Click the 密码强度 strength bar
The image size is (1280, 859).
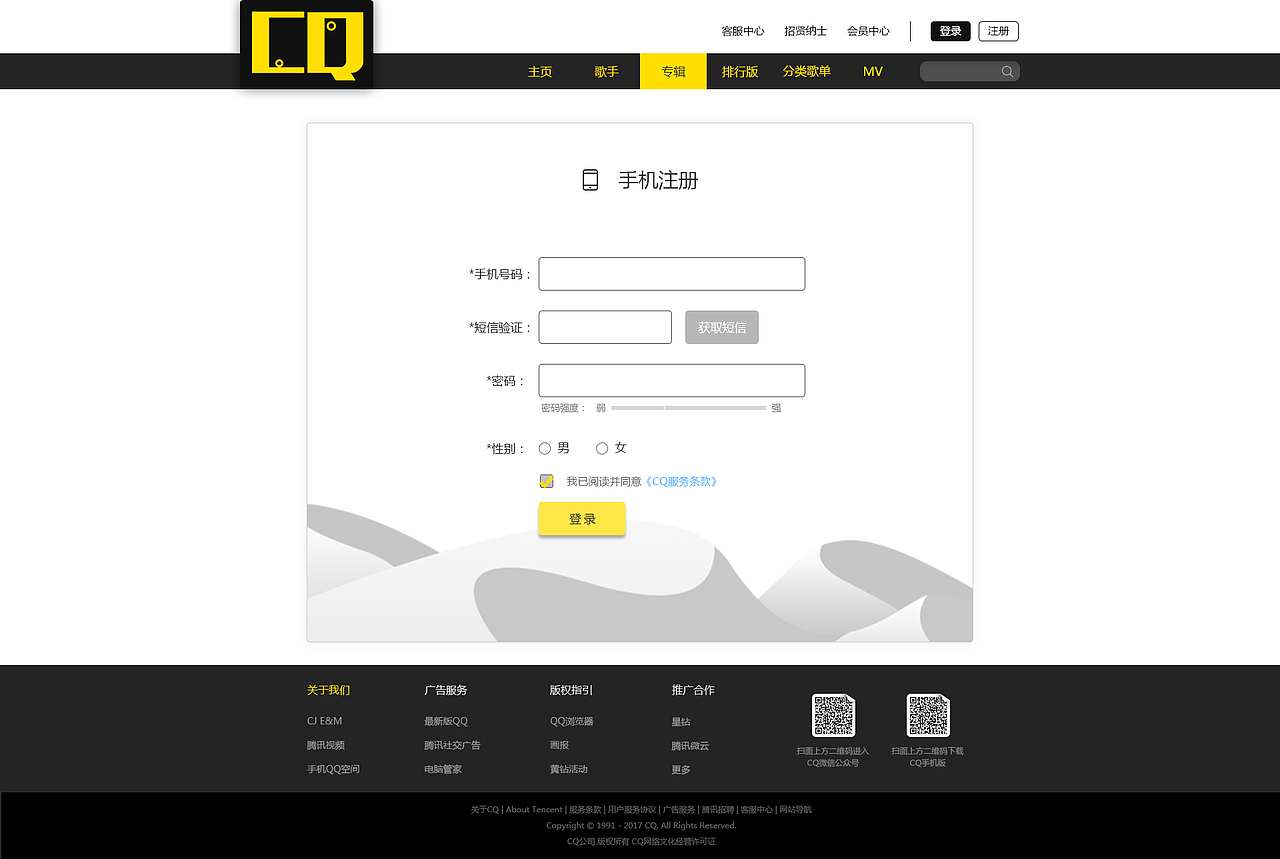tap(688, 408)
